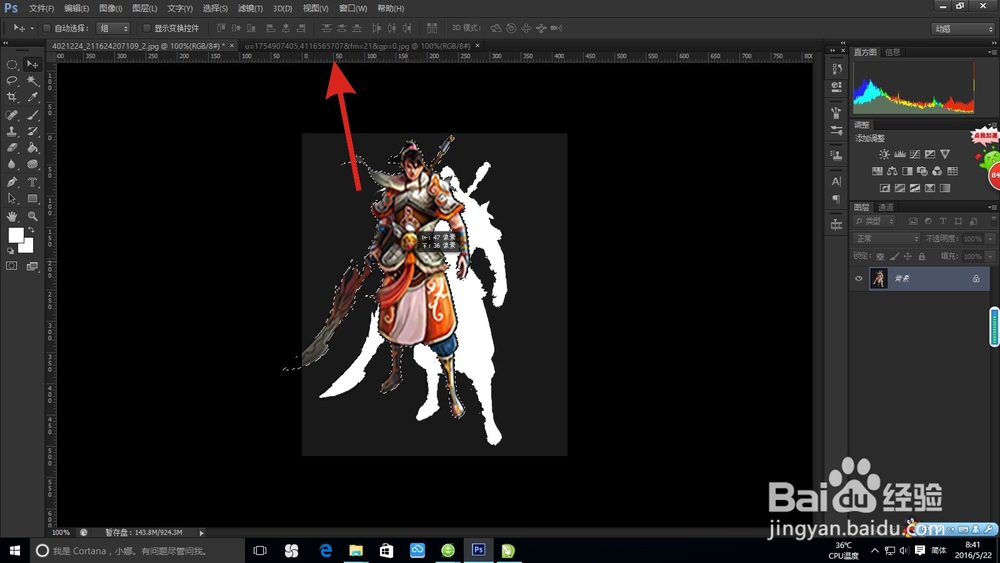Expand the opacity 不透明度 slider arrow
Image resolution: width=1000 pixels, height=563 pixels.
pyautogui.click(x=990, y=238)
